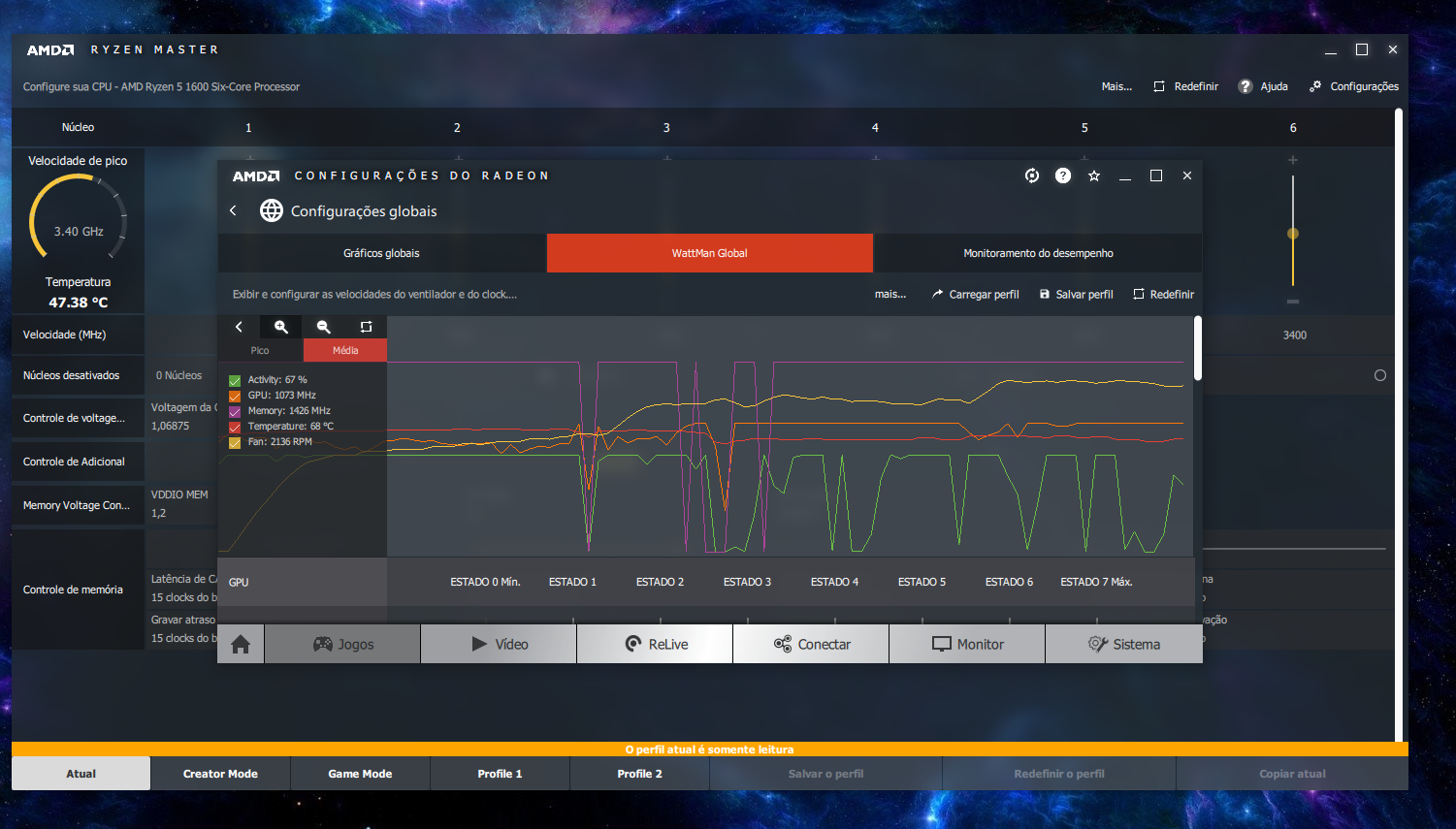This screenshot has width=1456, height=829.
Task: Select Média graph mode
Action: 345,350
